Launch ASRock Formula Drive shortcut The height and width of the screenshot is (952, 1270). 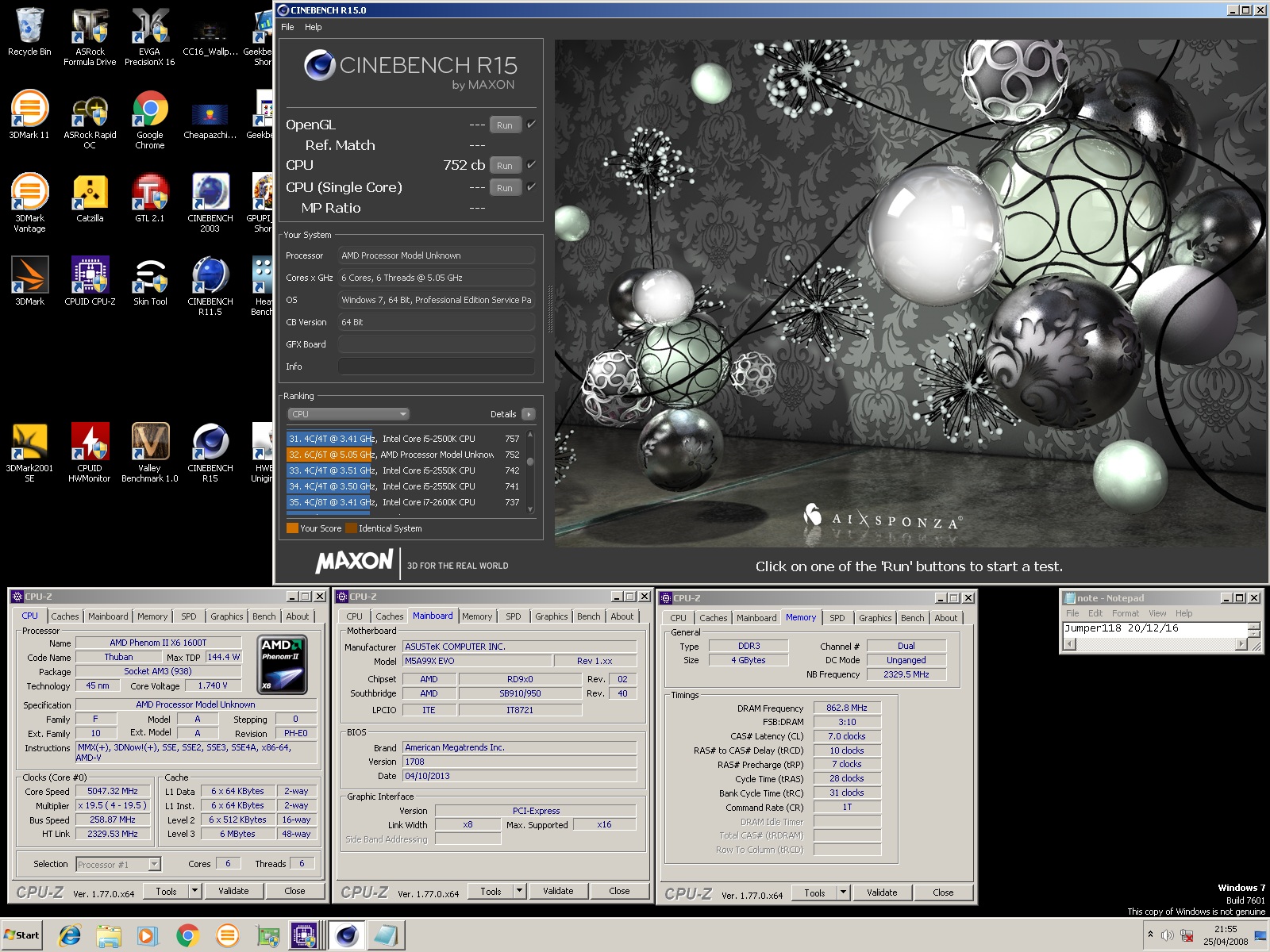[x=90, y=37]
